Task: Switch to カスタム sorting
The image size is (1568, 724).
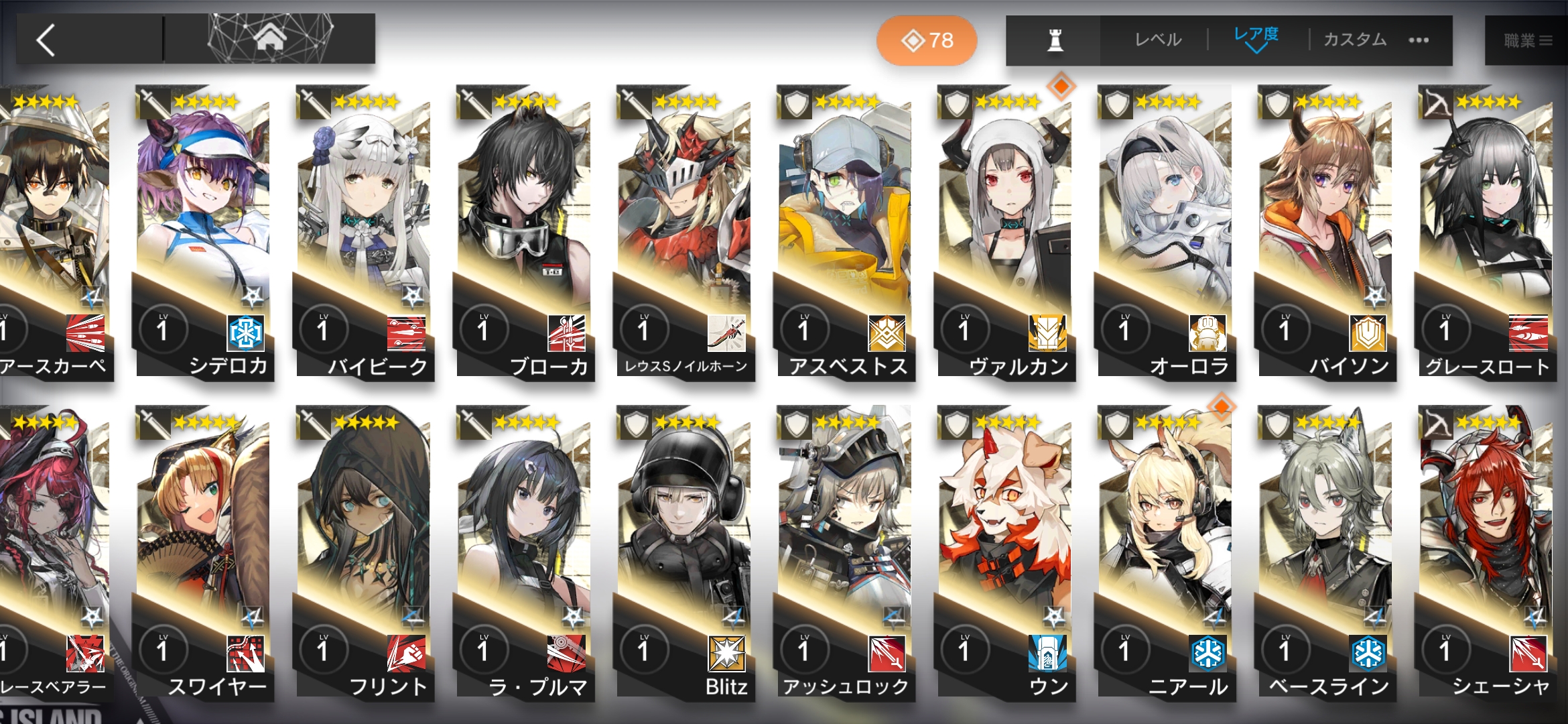Action: click(1355, 40)
